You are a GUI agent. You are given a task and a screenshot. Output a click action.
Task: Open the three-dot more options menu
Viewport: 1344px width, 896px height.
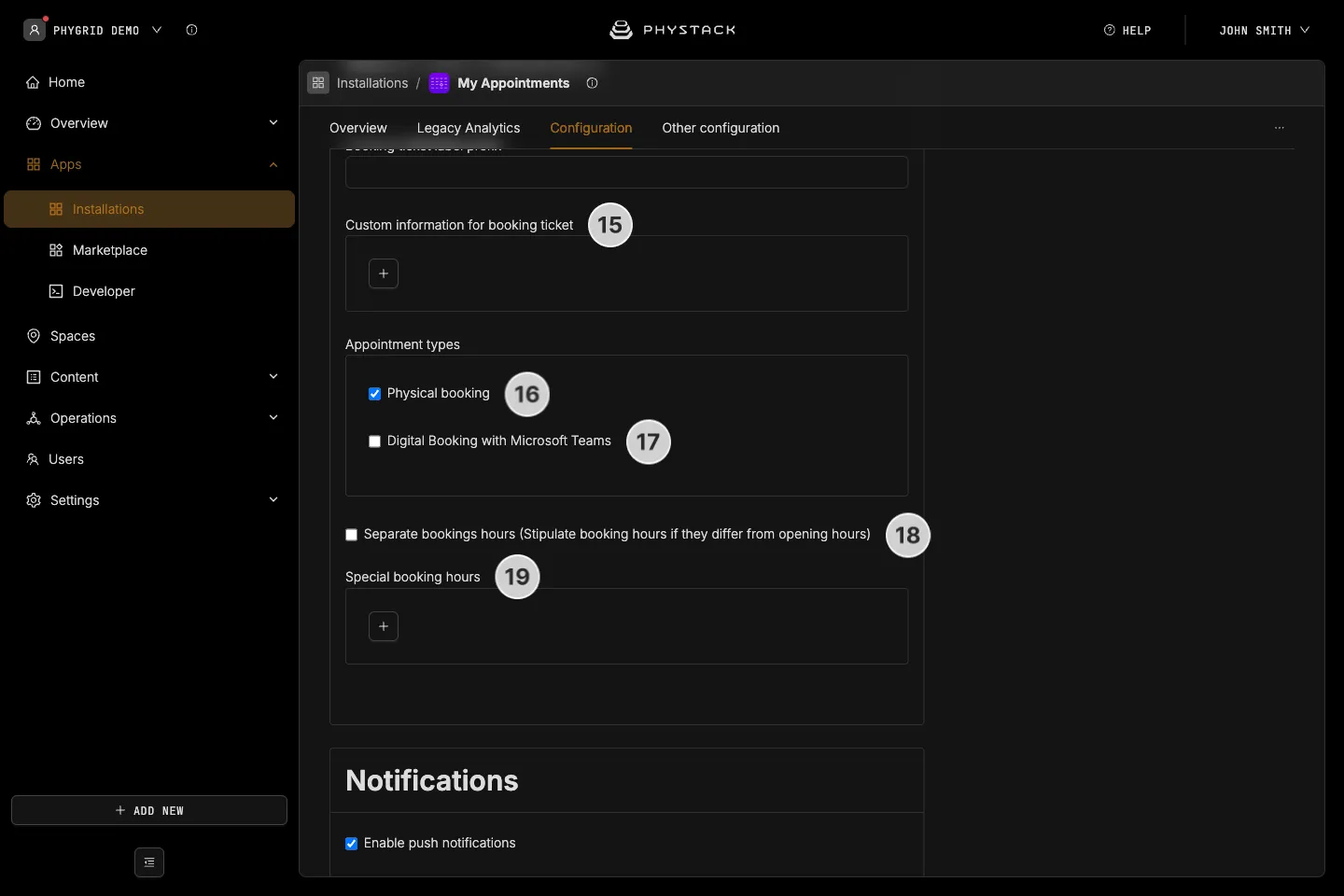point(1280,128)
